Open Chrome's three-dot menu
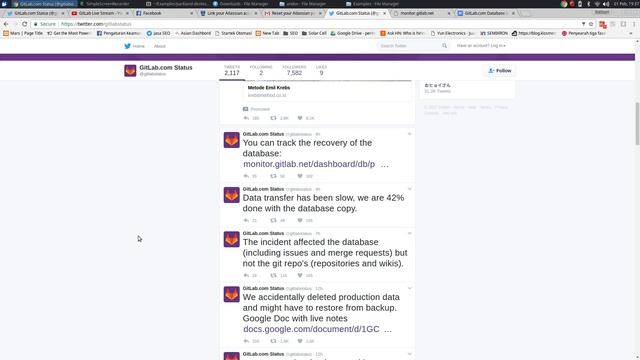This screenshot has height=360, width=640. [634, 24]
